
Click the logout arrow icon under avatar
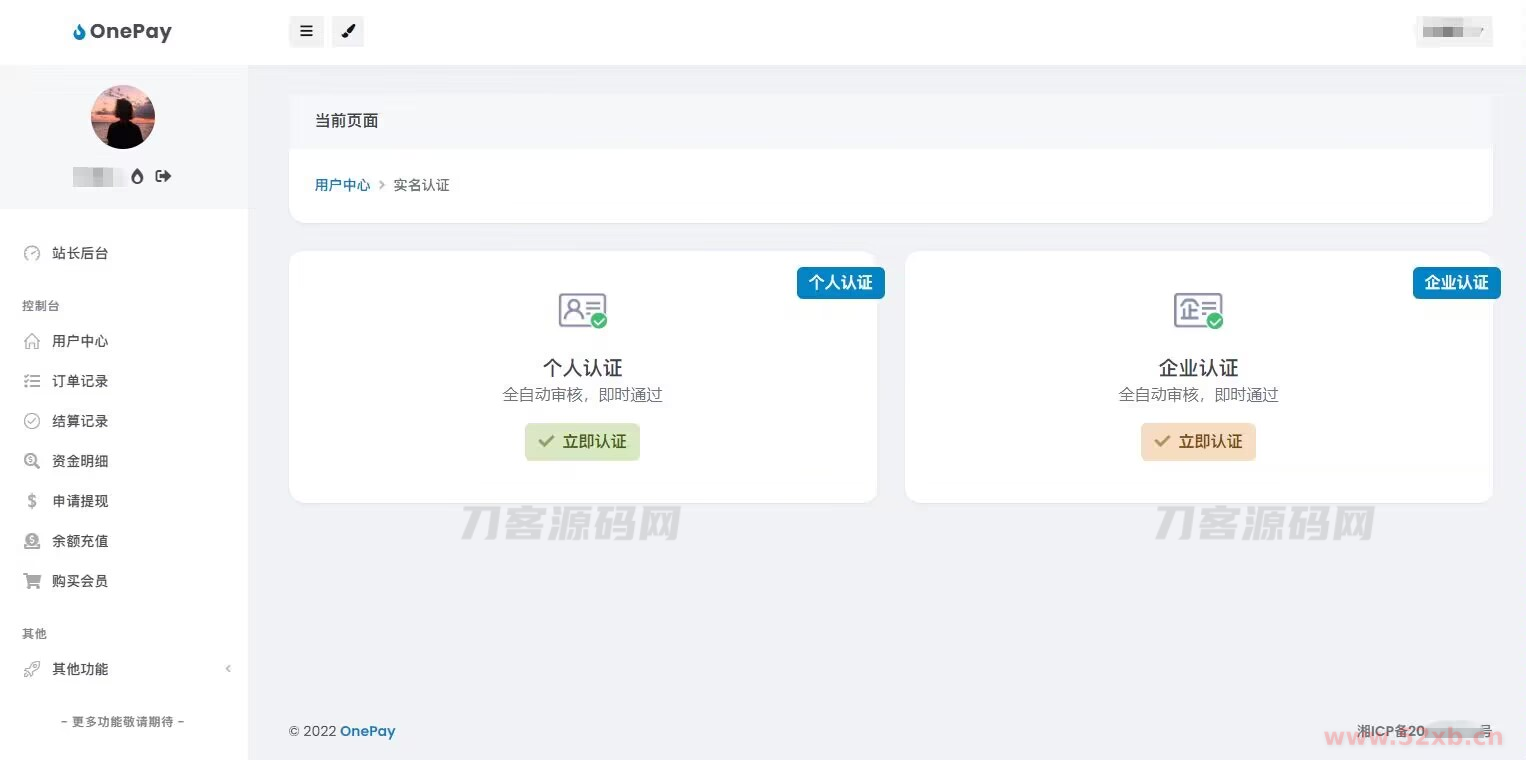(164, 176)
